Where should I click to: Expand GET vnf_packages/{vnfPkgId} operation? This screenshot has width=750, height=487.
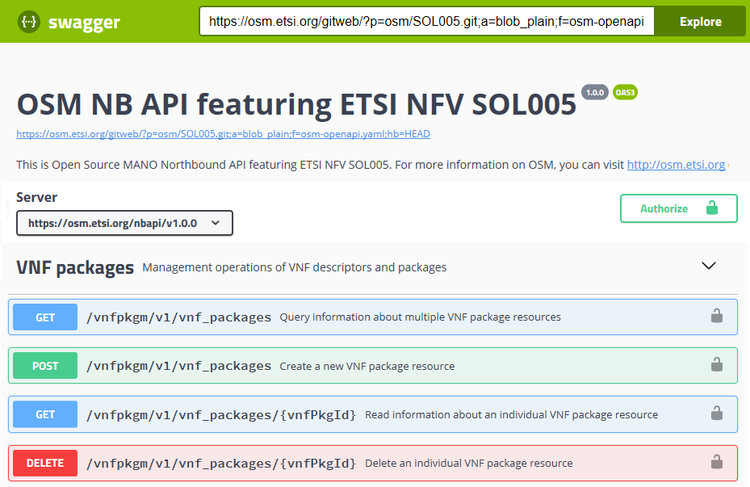(220, 414)
